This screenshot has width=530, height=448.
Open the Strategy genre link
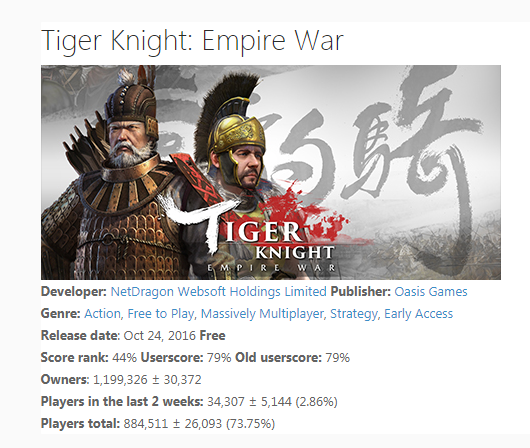pyautogui.click(x=353, y=314)
